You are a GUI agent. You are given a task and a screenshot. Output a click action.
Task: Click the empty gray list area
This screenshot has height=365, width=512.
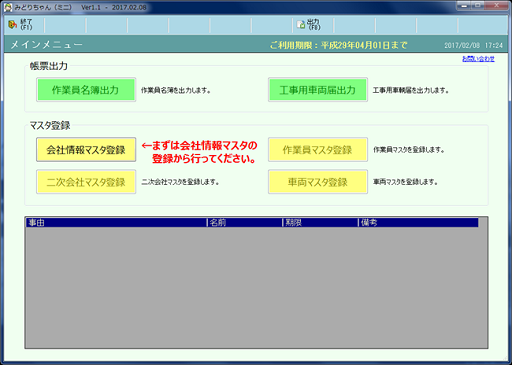[256, 287]
